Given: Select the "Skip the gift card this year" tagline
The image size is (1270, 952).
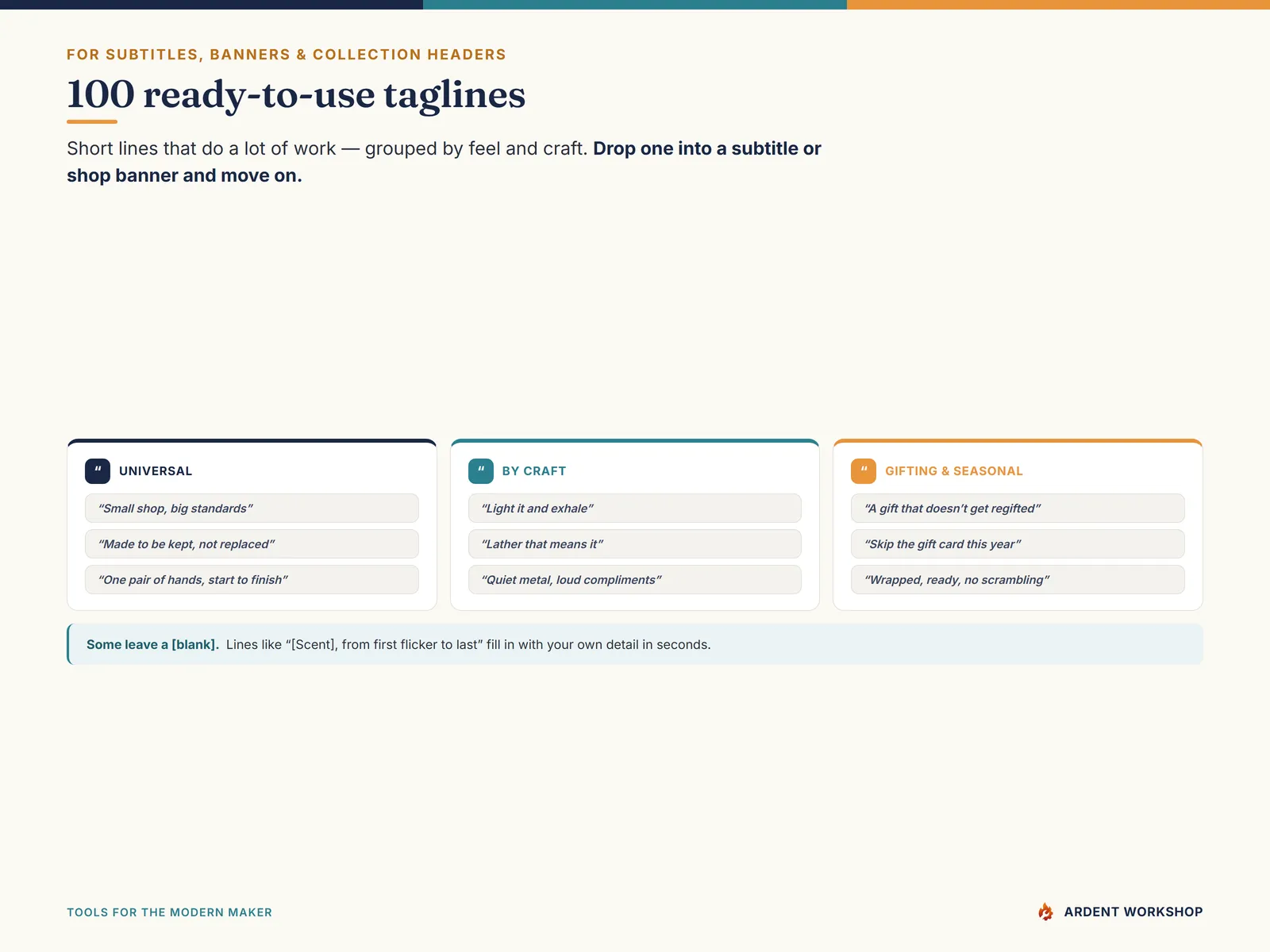Looking at the screenshot, I should (1018, 544).
